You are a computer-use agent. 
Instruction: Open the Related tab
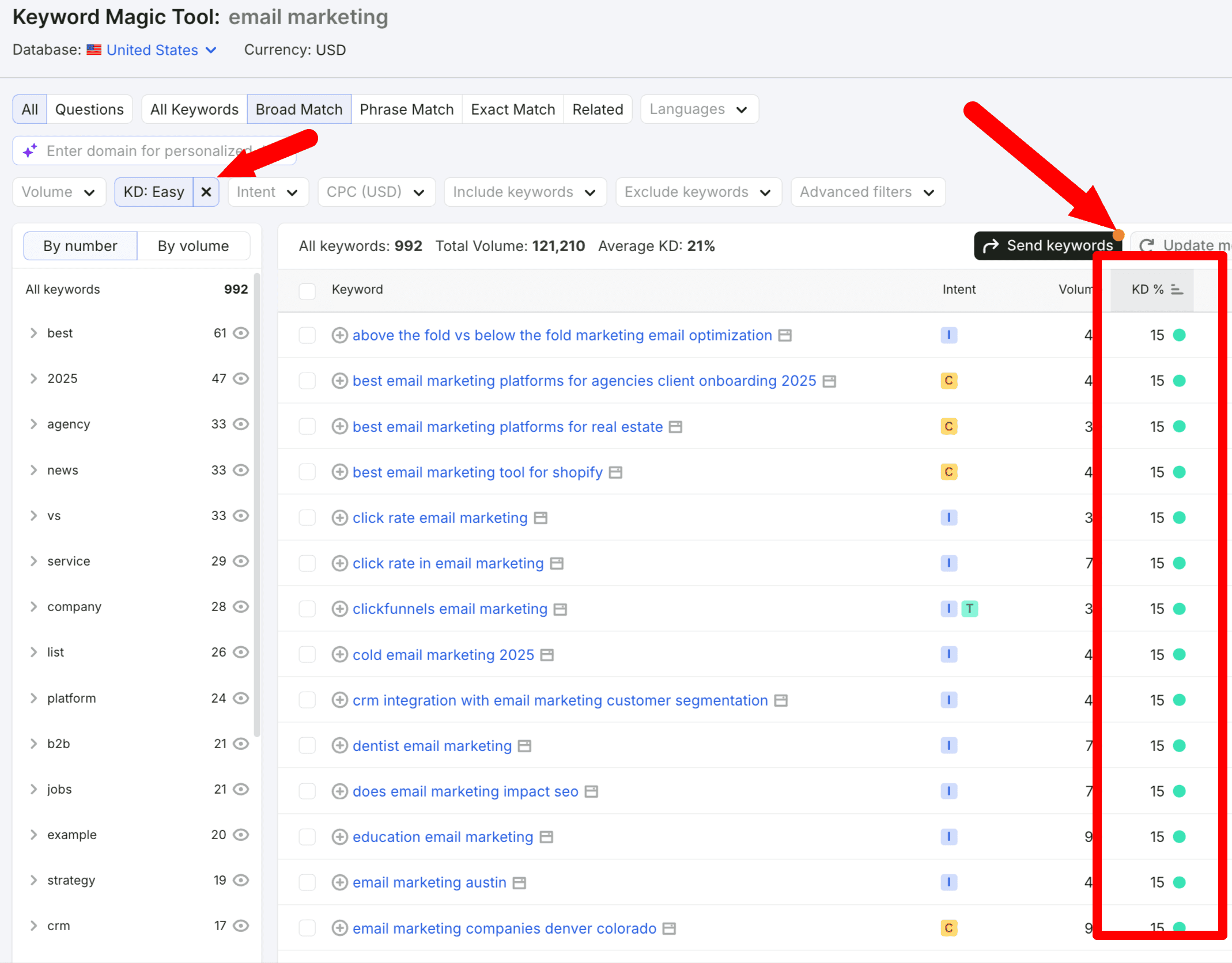[x=598, y=109]
